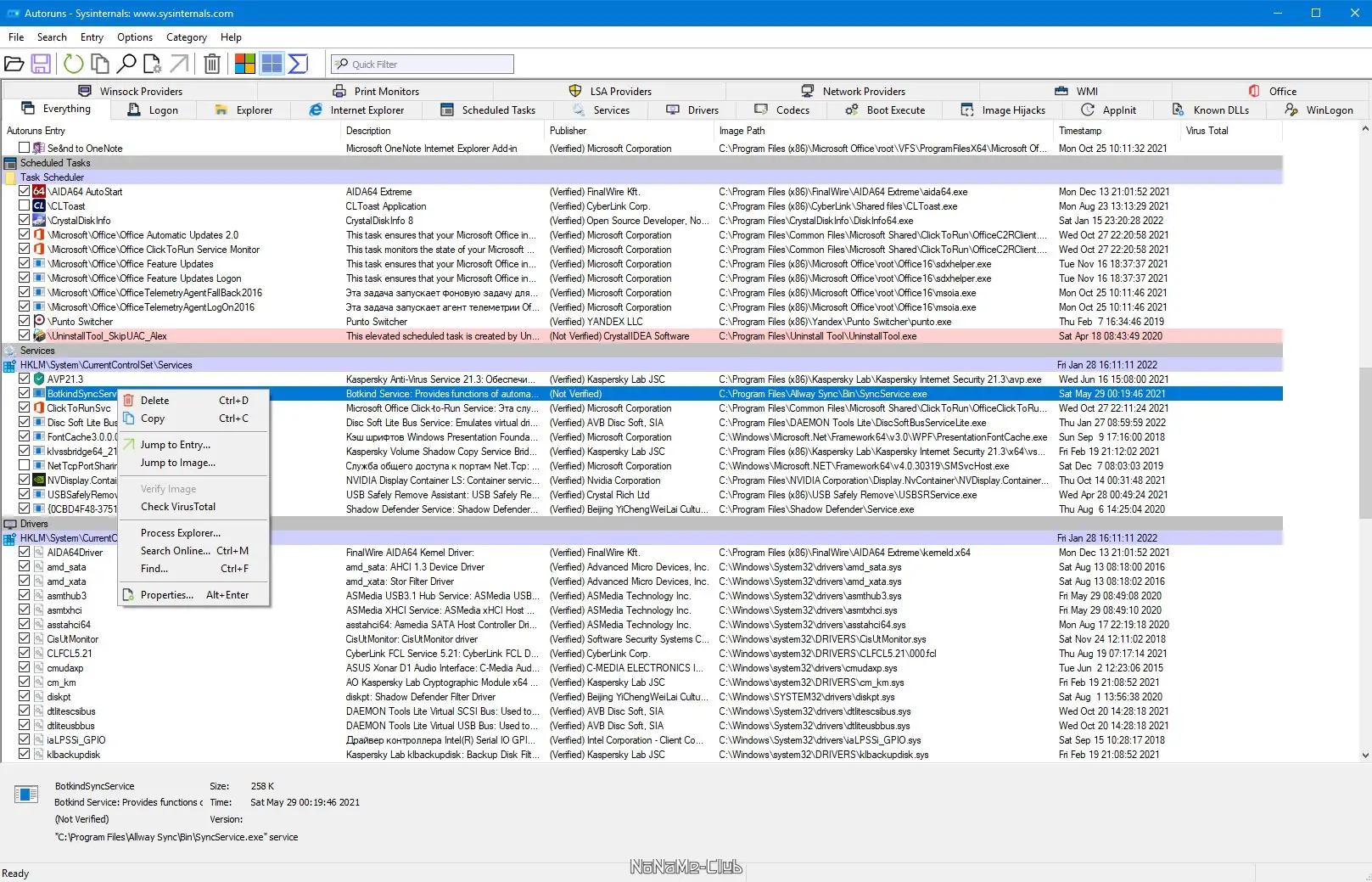
Task: Click the Punto Switcher entry icon
Action: point(39,322)
